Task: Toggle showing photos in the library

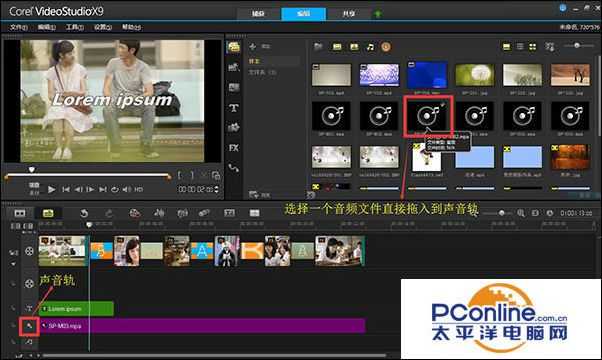Action: [354, 47]
